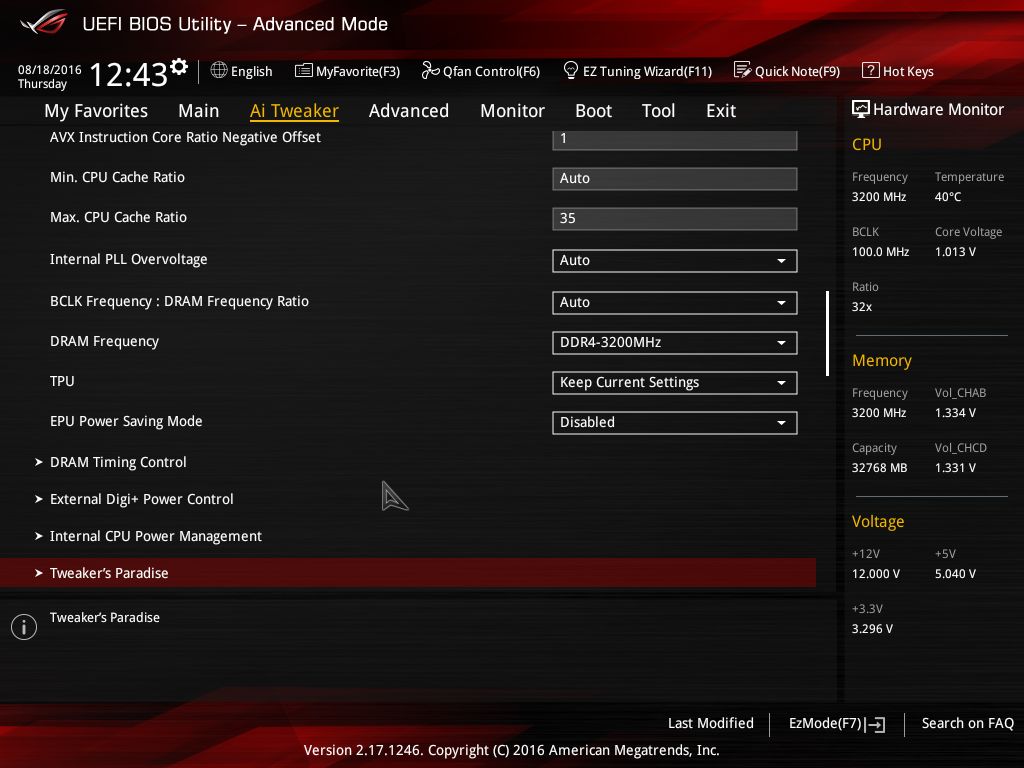
Task: Click the Vol_CHAB 1.334 V value
Action: [955, 413]
